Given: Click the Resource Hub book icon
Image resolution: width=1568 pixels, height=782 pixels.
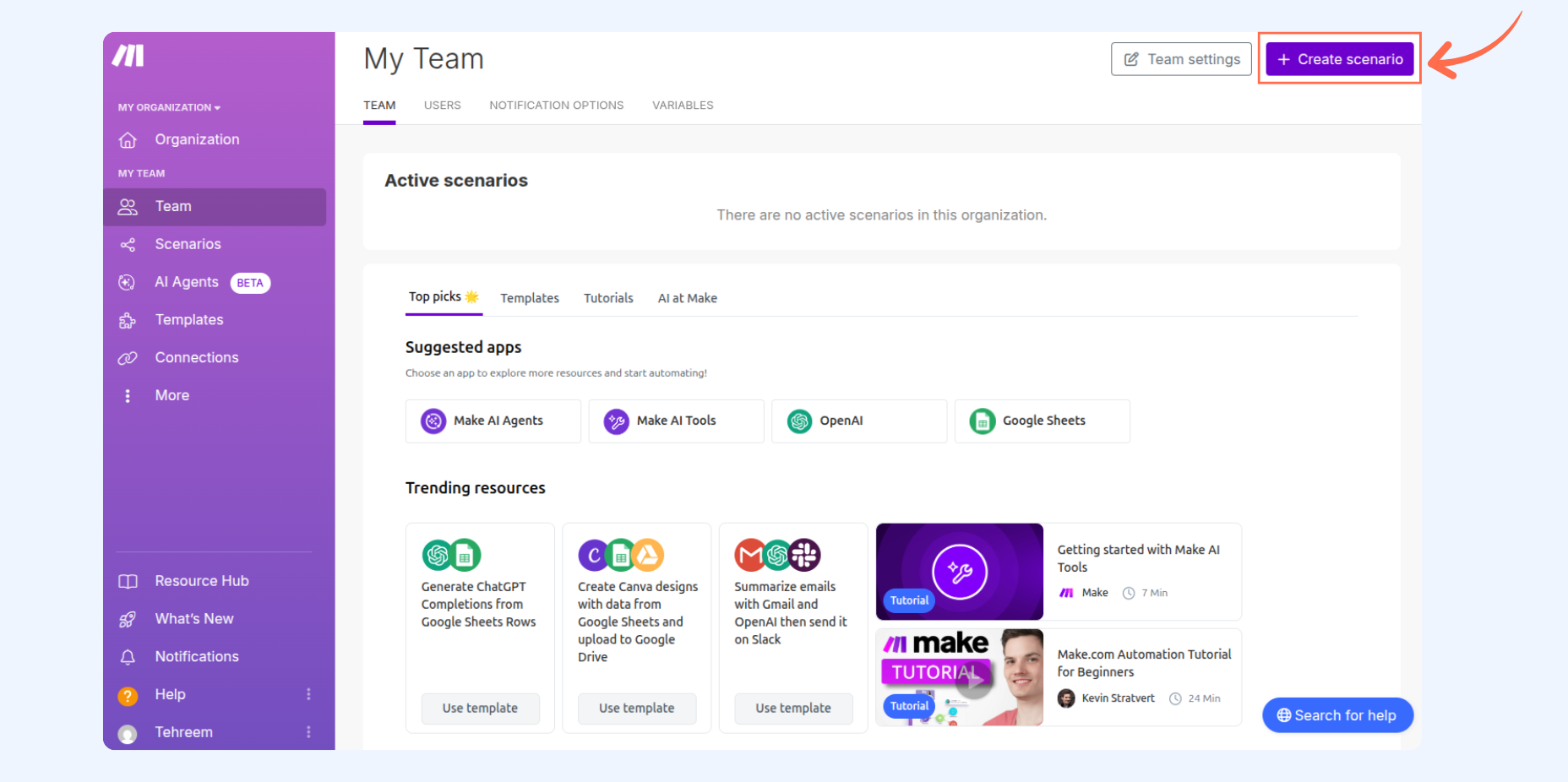Looking at the screenshot, I should (x=128, y=582).
